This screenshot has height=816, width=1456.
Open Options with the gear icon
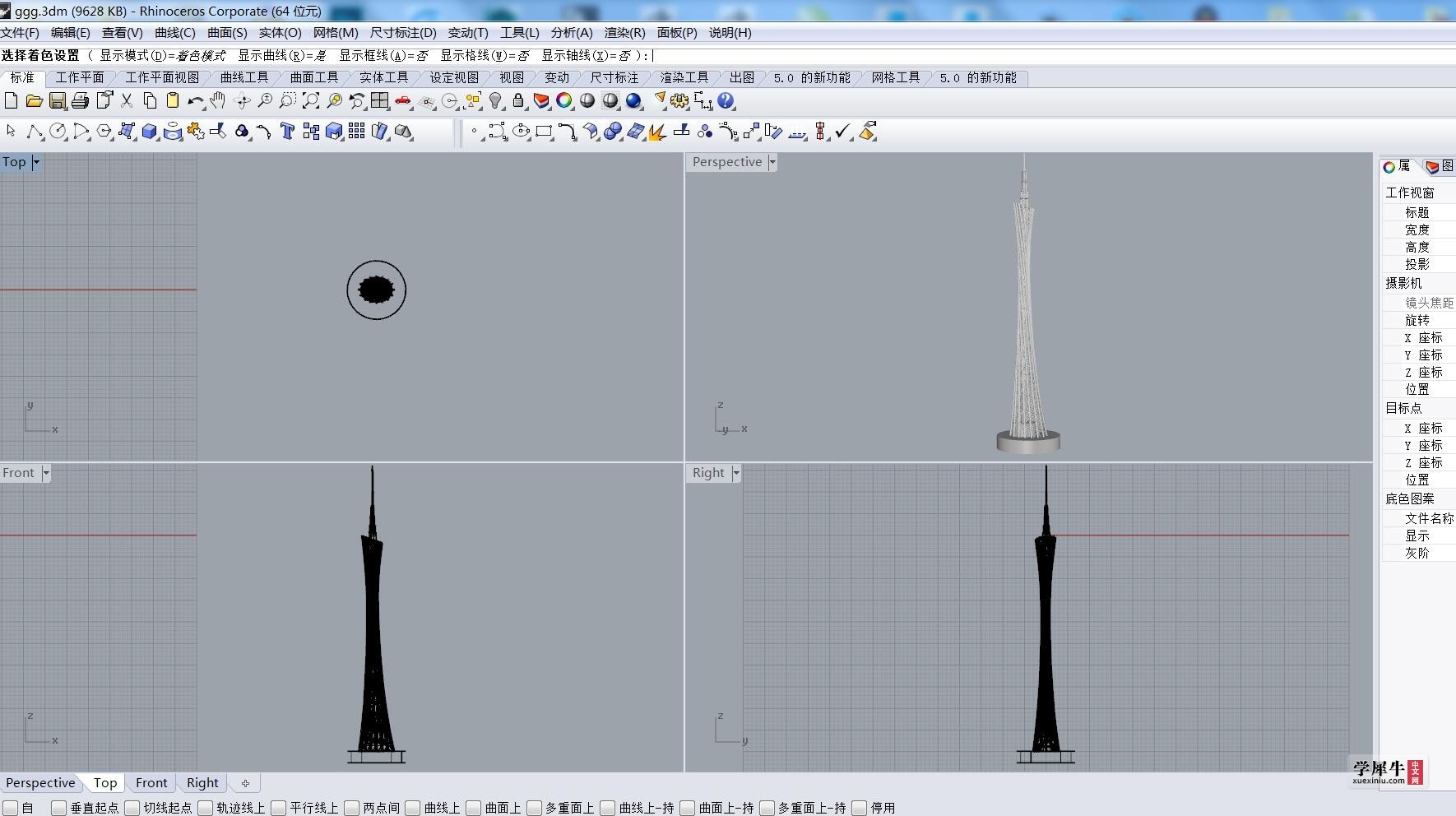pos(679,100)
